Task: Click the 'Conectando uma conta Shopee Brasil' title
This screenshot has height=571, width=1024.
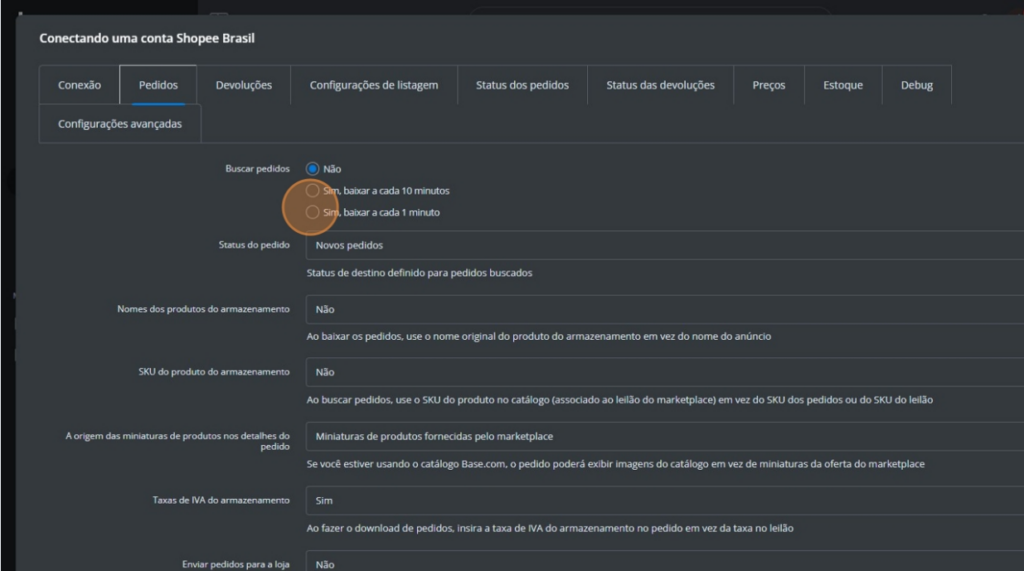Action: coord(147,39)
